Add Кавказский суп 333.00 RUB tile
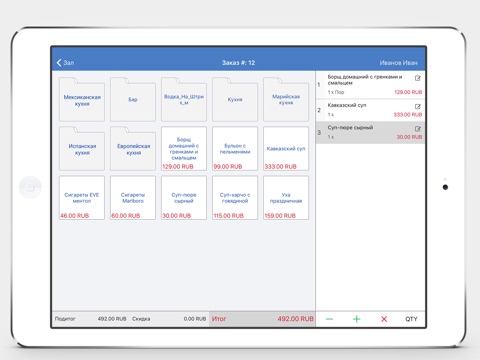This screenshot has height=360, width=480. click(286, 149)
